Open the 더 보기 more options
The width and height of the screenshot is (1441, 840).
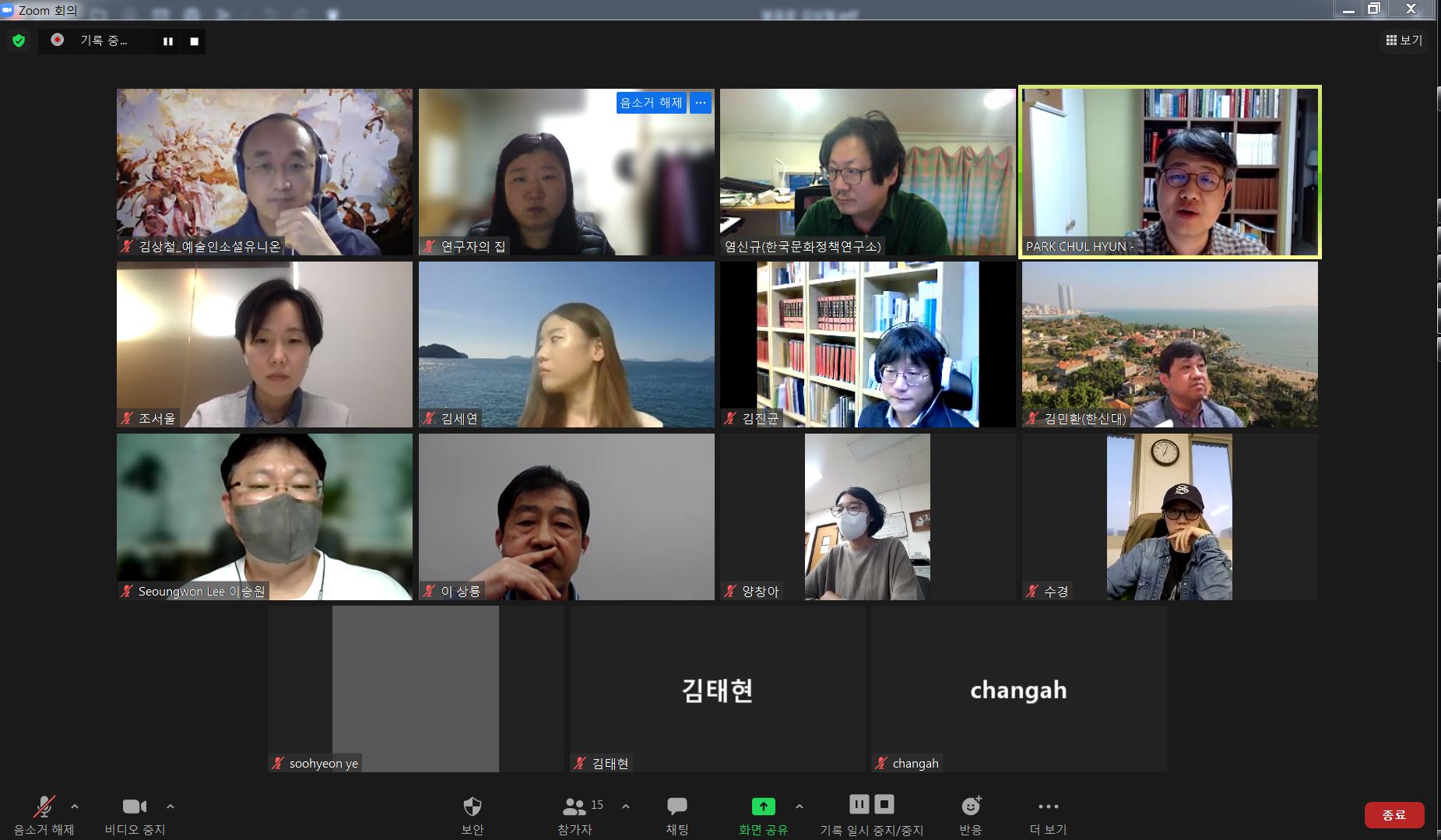click(1048, 814)
